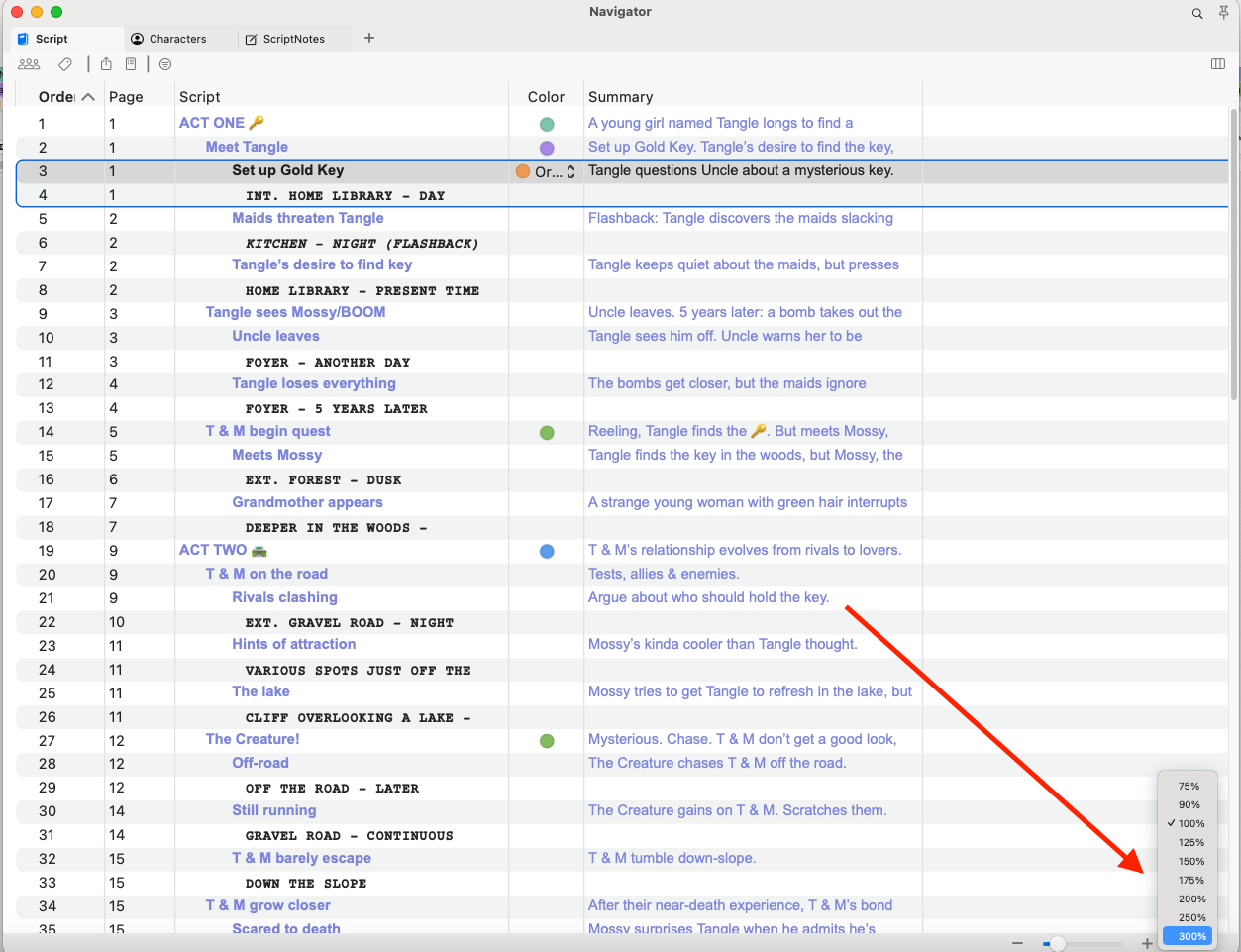Click the Summary column header

pyautogui.click(x=620, y=97)
